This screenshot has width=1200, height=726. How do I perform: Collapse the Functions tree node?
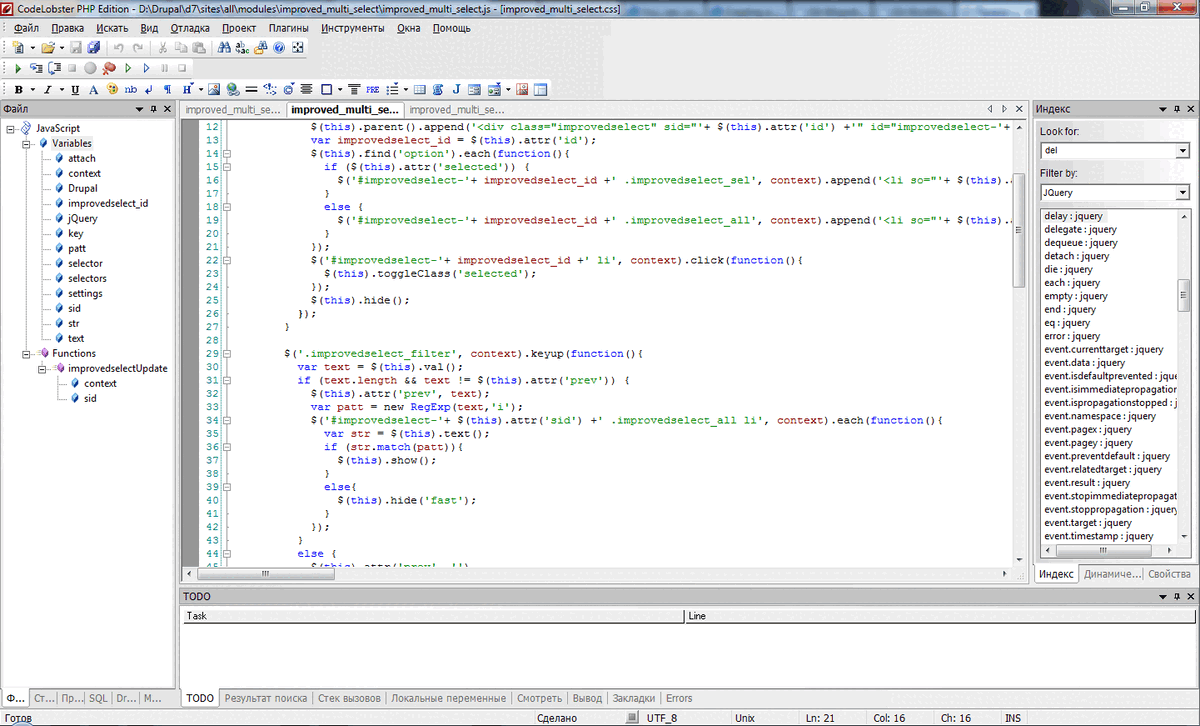click(x=26, y=353)
